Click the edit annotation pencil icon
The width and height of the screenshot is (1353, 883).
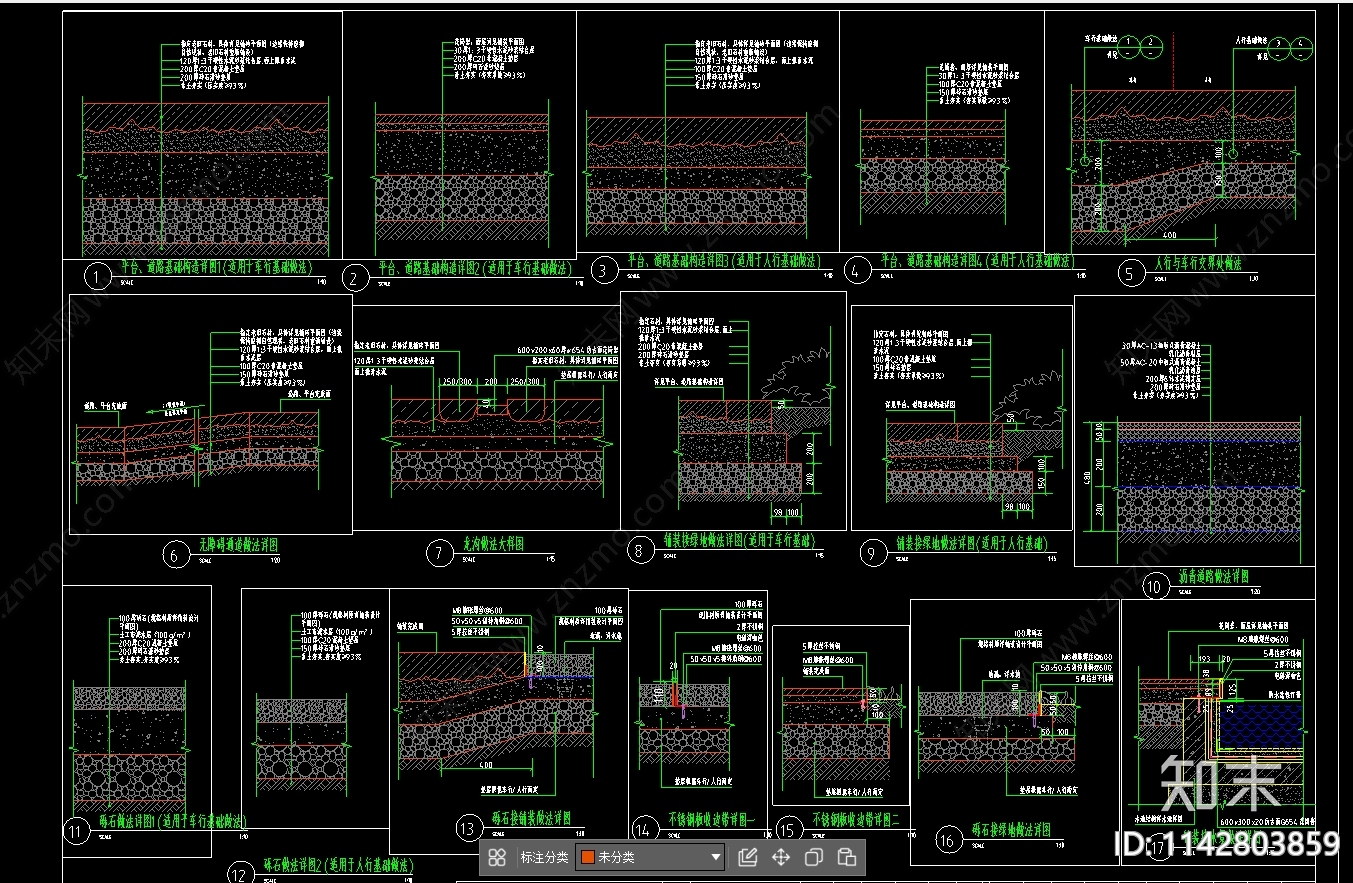click(747, 857)
